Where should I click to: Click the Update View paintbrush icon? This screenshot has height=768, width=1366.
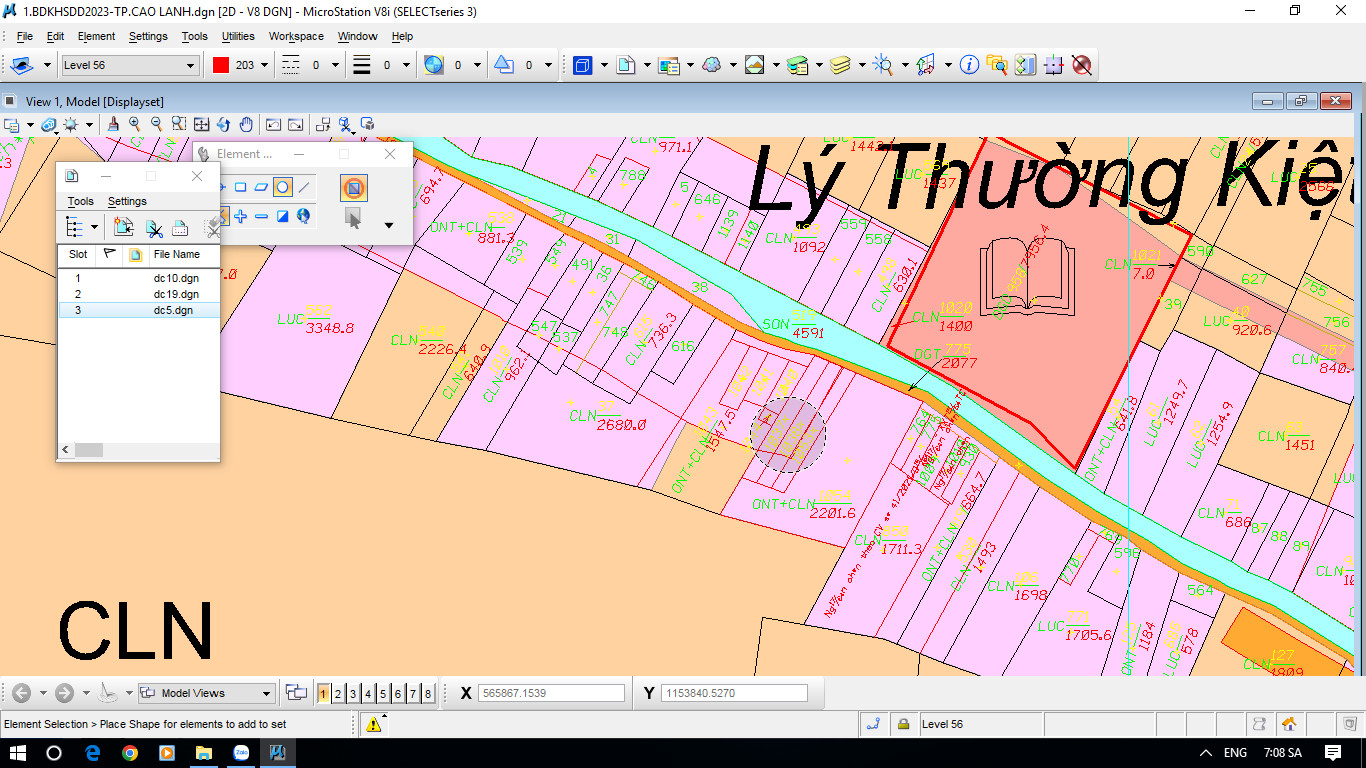(x=113, y=125)
